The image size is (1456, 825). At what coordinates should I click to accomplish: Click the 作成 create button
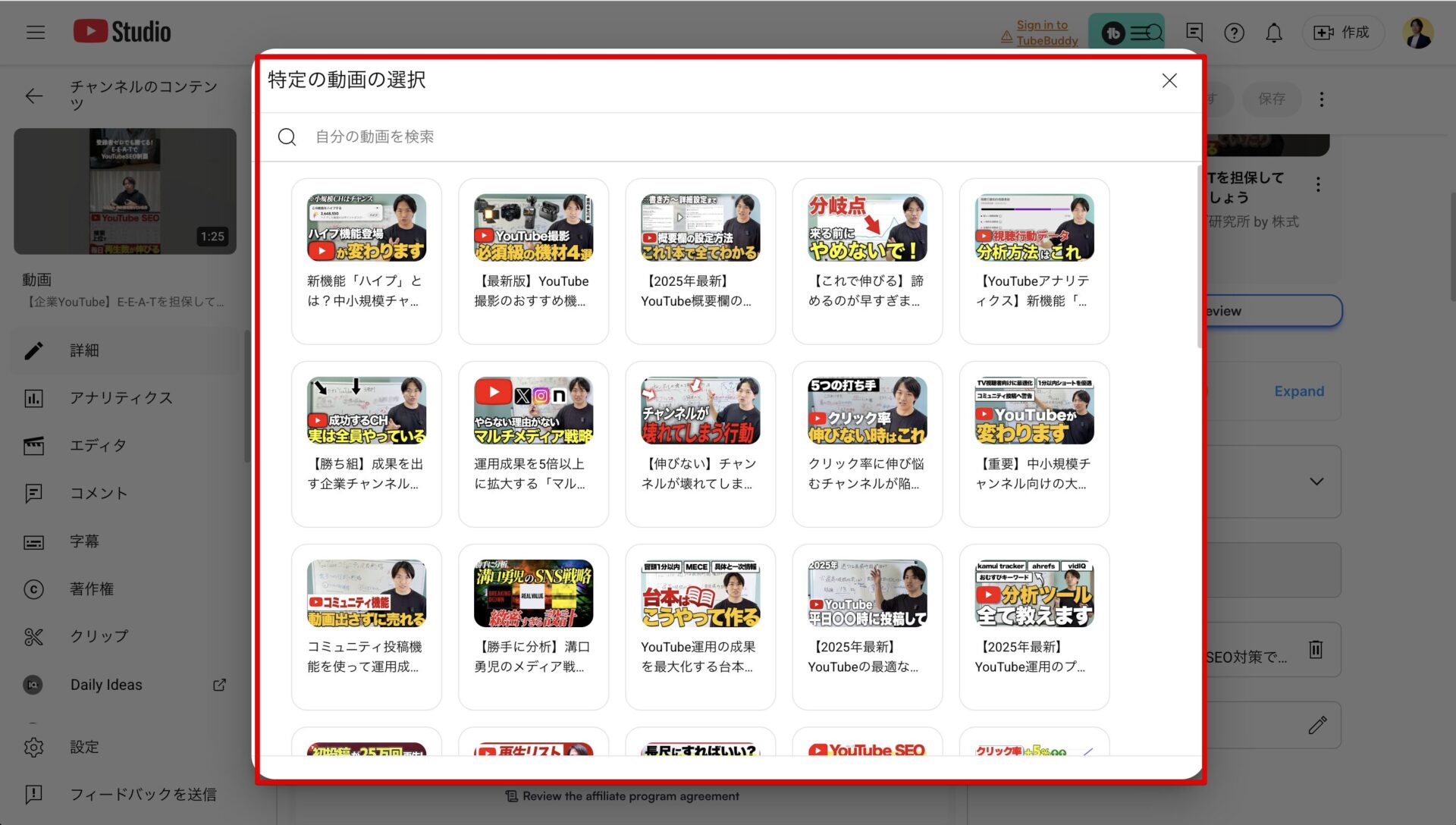[x=1343, y=33]
